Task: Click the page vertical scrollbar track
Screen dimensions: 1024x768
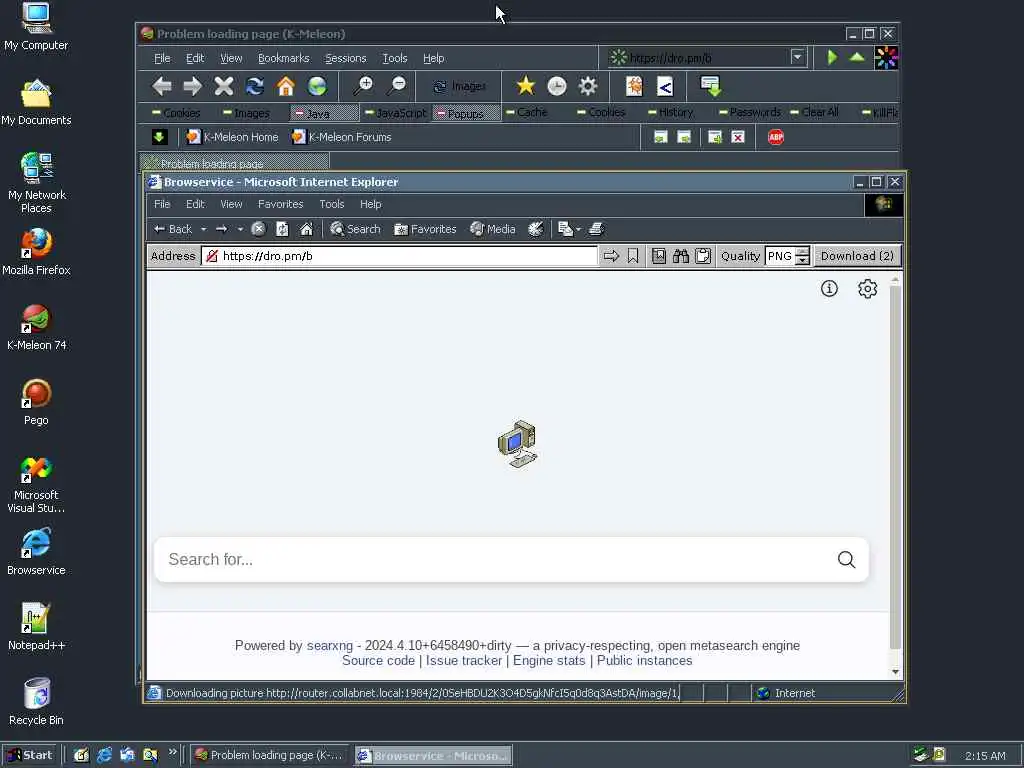Action: tap(895, 475)
